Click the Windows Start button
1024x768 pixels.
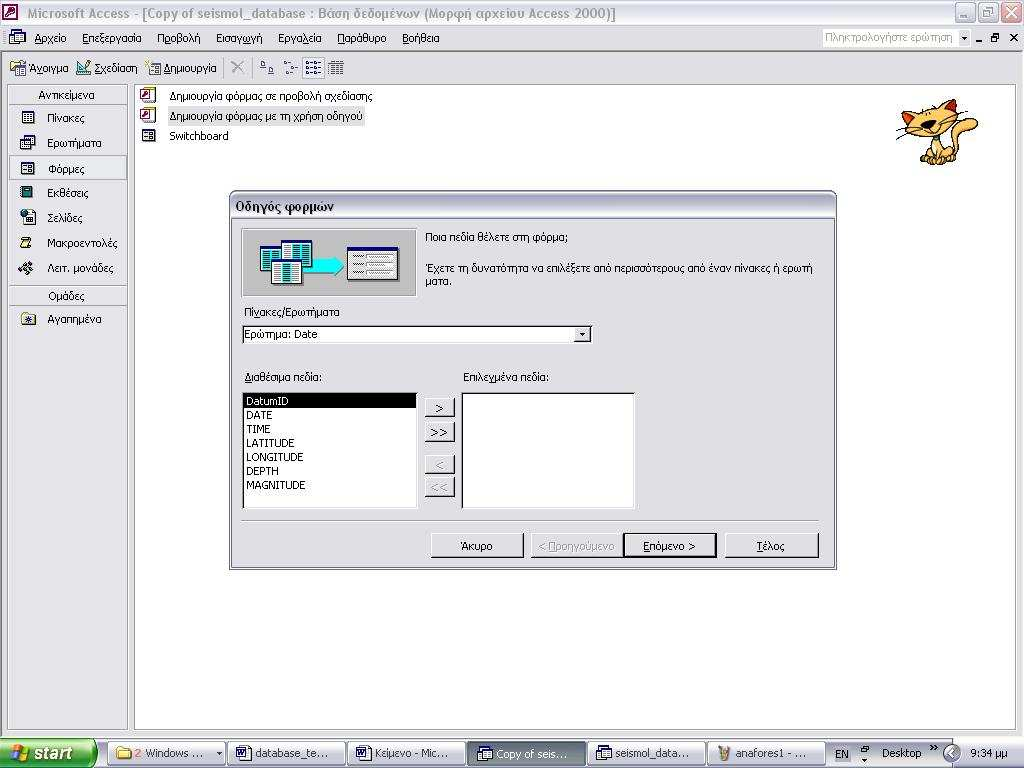pyautogui.click(x=48, y=753)
